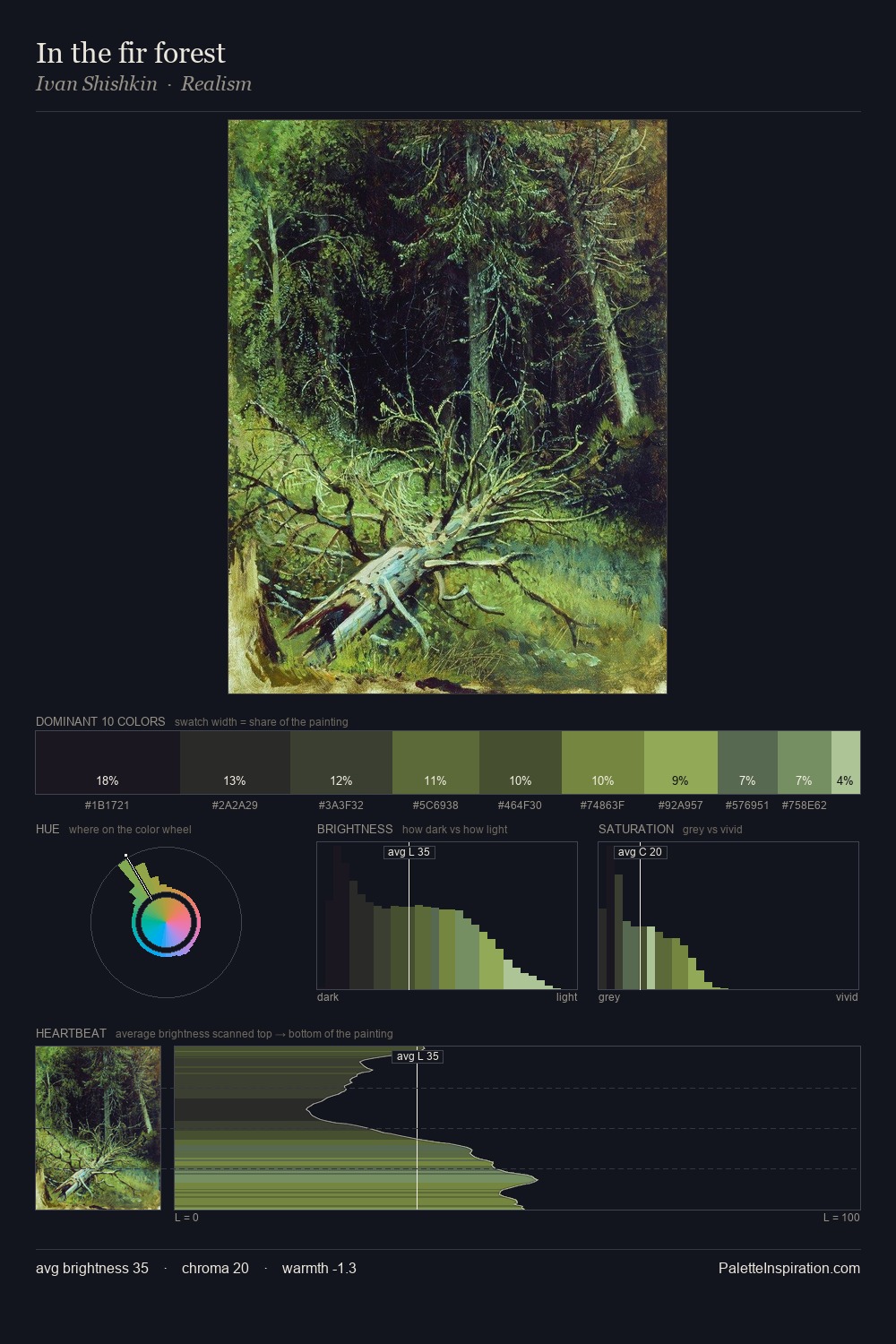Choose the #758E62 swatch
The width and height of the screenshot is (896, 1344).
(x=805, y=762)
